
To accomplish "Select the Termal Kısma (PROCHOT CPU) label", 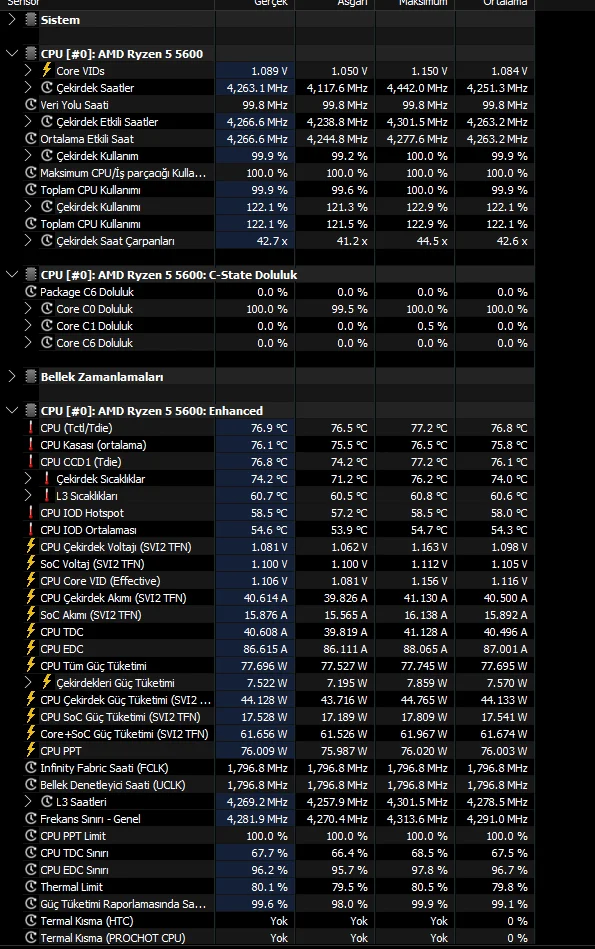I will [113, 938].
